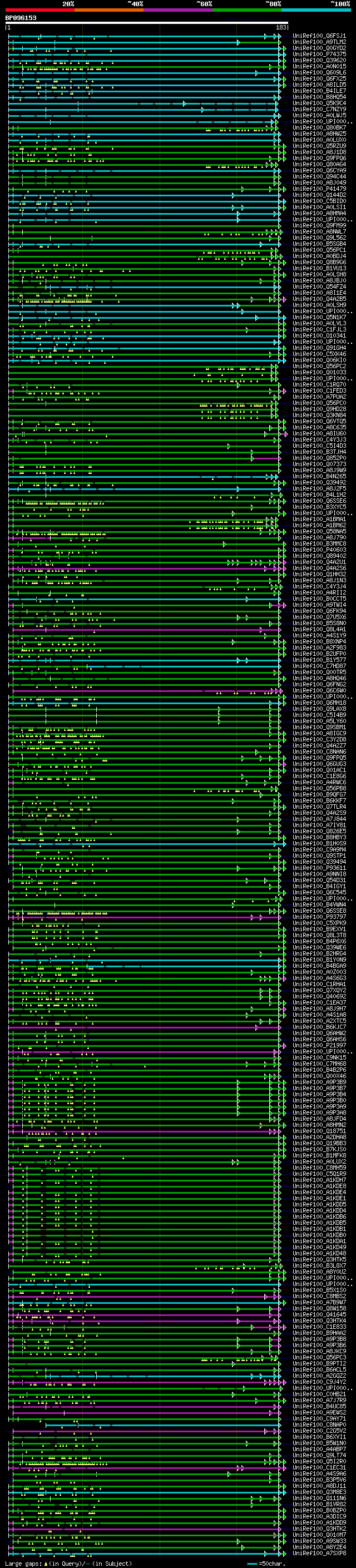Image resolution: width=356 pixels, height=1568 pixels.
Task: Select hit label UniRef100_A8IGC9
Action: coord(319,734)
